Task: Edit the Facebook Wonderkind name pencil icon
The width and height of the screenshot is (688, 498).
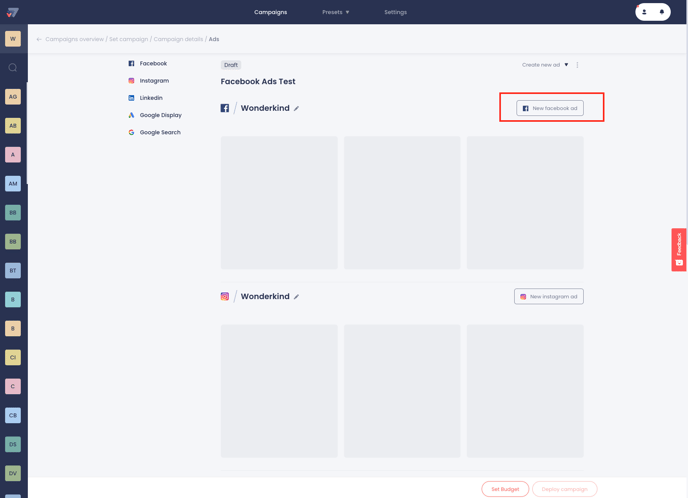Action: (297, 108)
